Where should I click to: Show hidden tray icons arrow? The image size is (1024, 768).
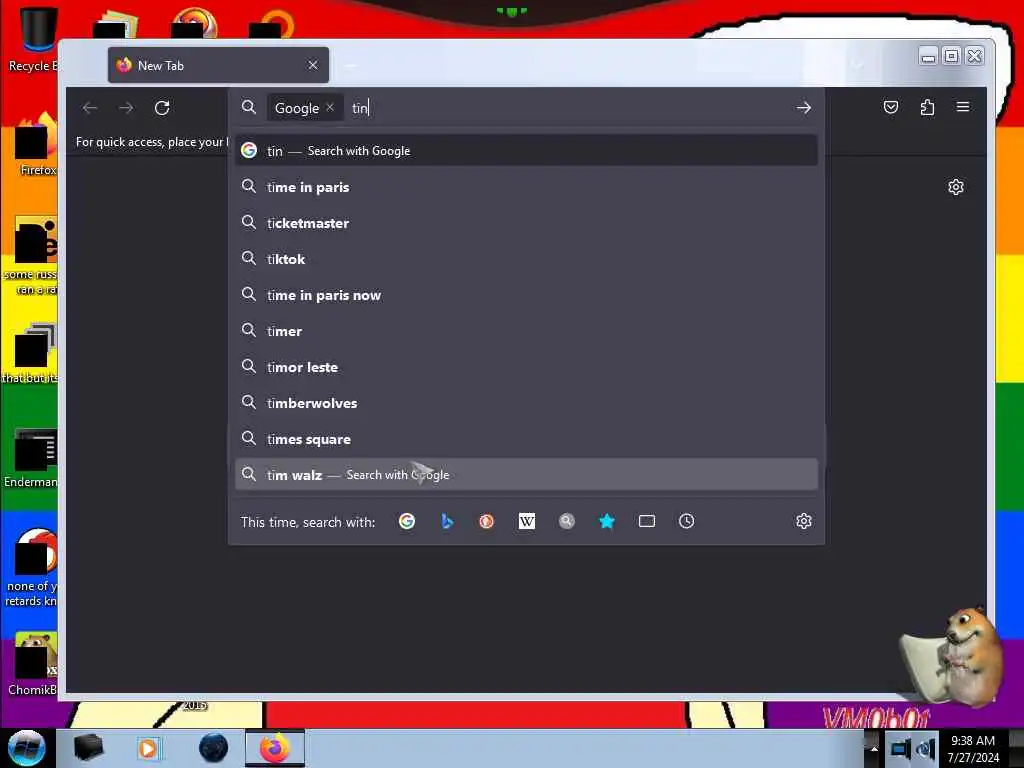coord(874,748)
